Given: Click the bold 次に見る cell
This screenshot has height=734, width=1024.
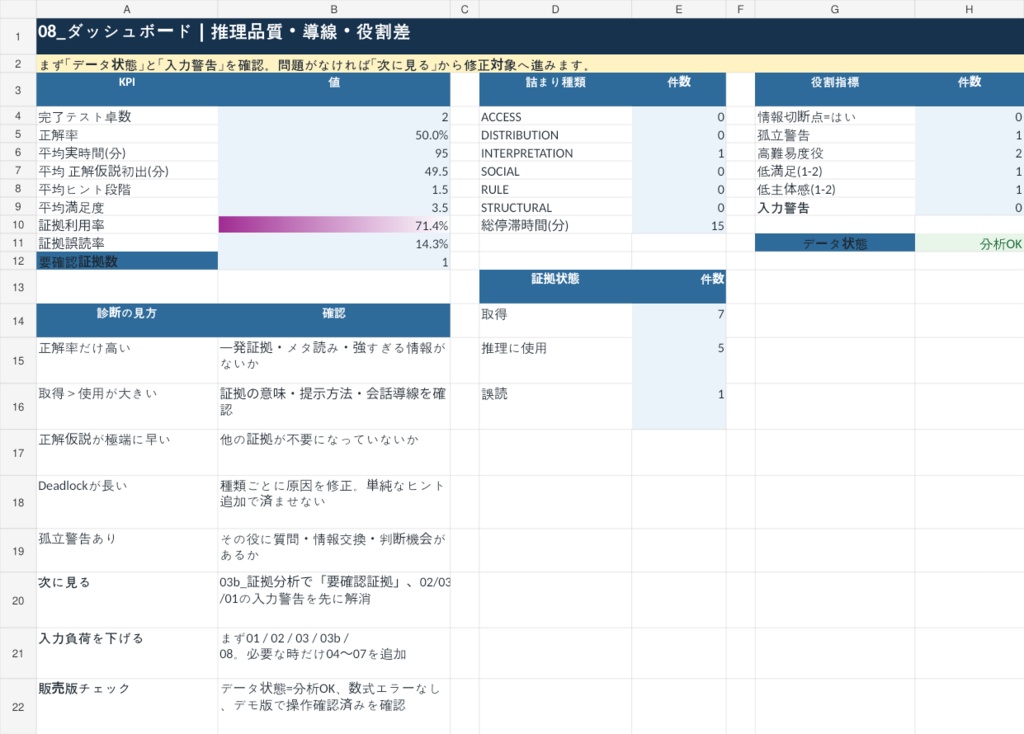Looking at the screenshot, I should (x=127, y=600).
